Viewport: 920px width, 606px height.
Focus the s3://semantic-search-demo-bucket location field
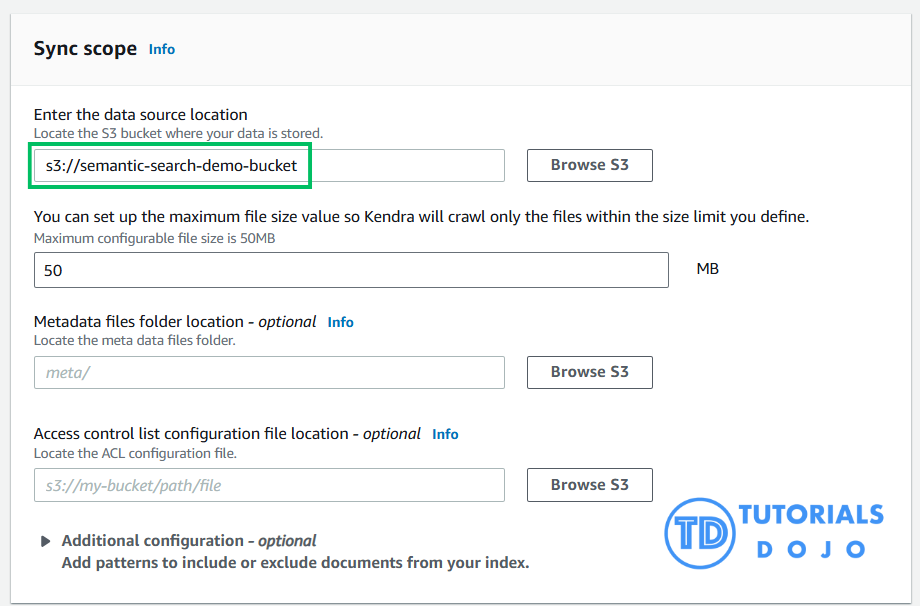pyautogui.click(x=268, y=166)
